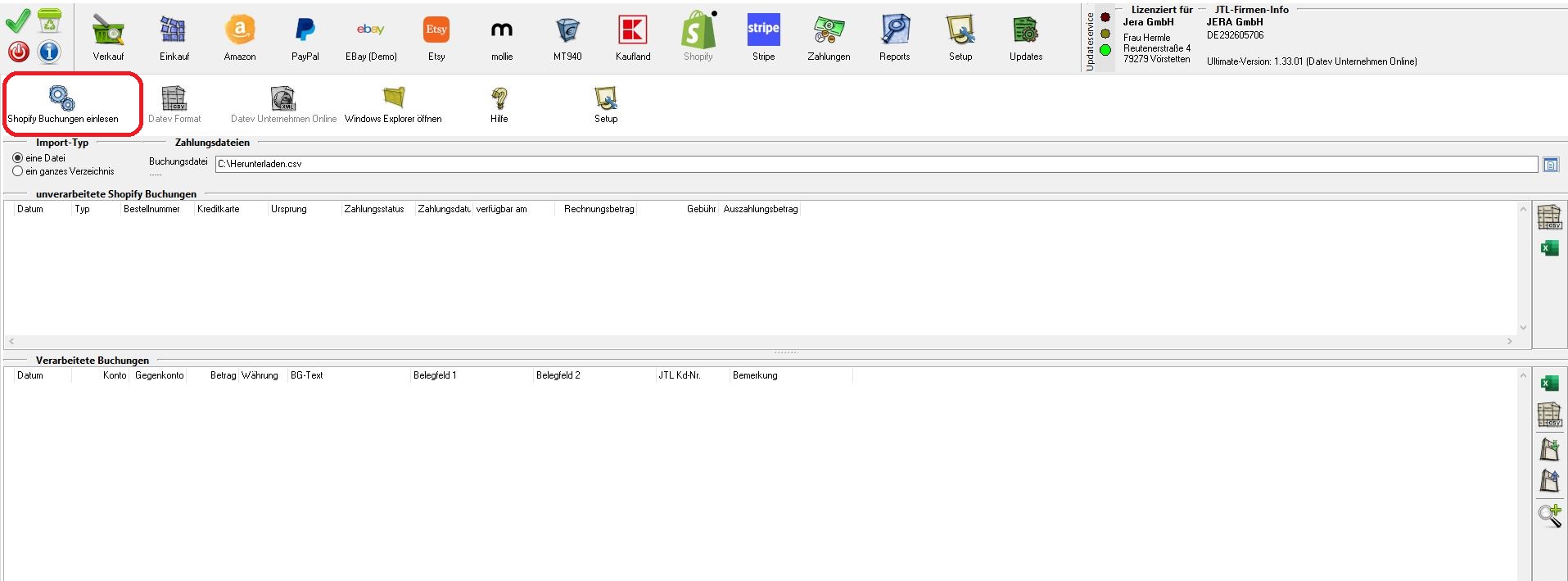
Task: Select the 'eine Datei' import type
Action: point(18,158)
